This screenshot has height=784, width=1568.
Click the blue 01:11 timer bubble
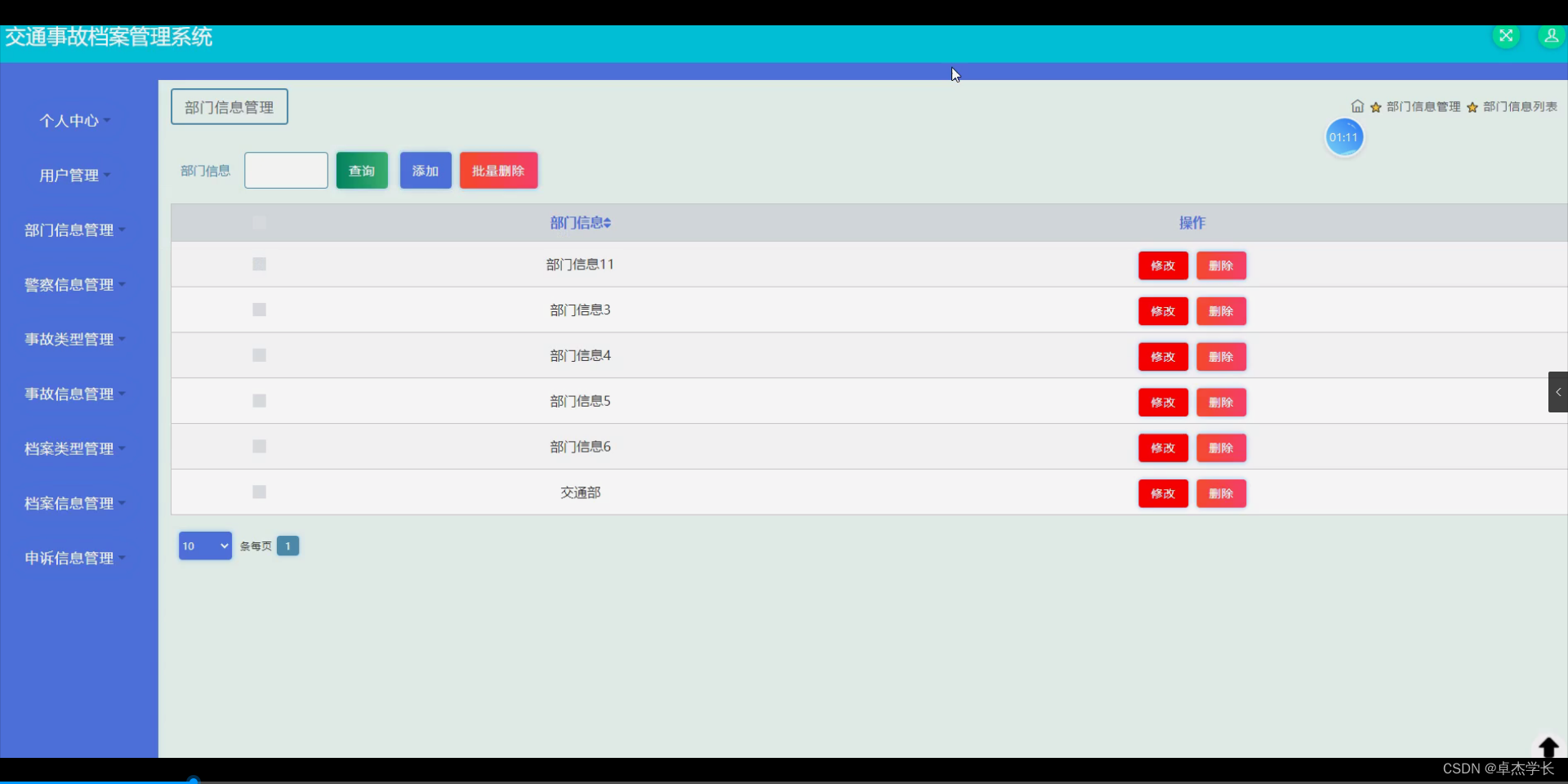(1343, 137)
